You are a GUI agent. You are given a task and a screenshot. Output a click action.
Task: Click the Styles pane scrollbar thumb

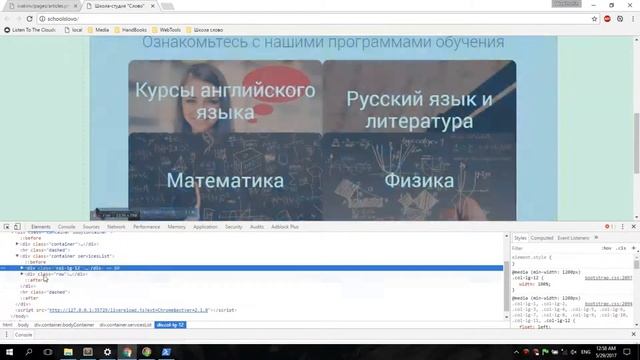(x=636, y=264)
